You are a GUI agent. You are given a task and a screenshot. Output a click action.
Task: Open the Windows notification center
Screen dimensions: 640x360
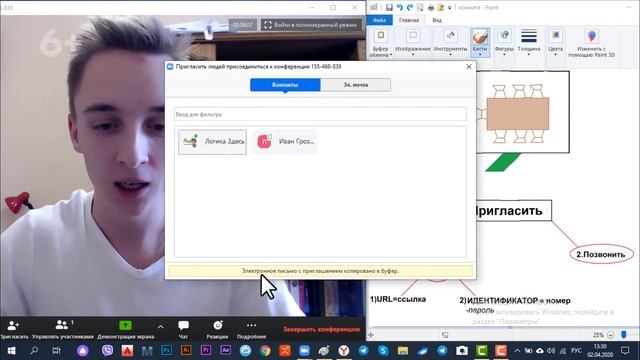(625, 351)
